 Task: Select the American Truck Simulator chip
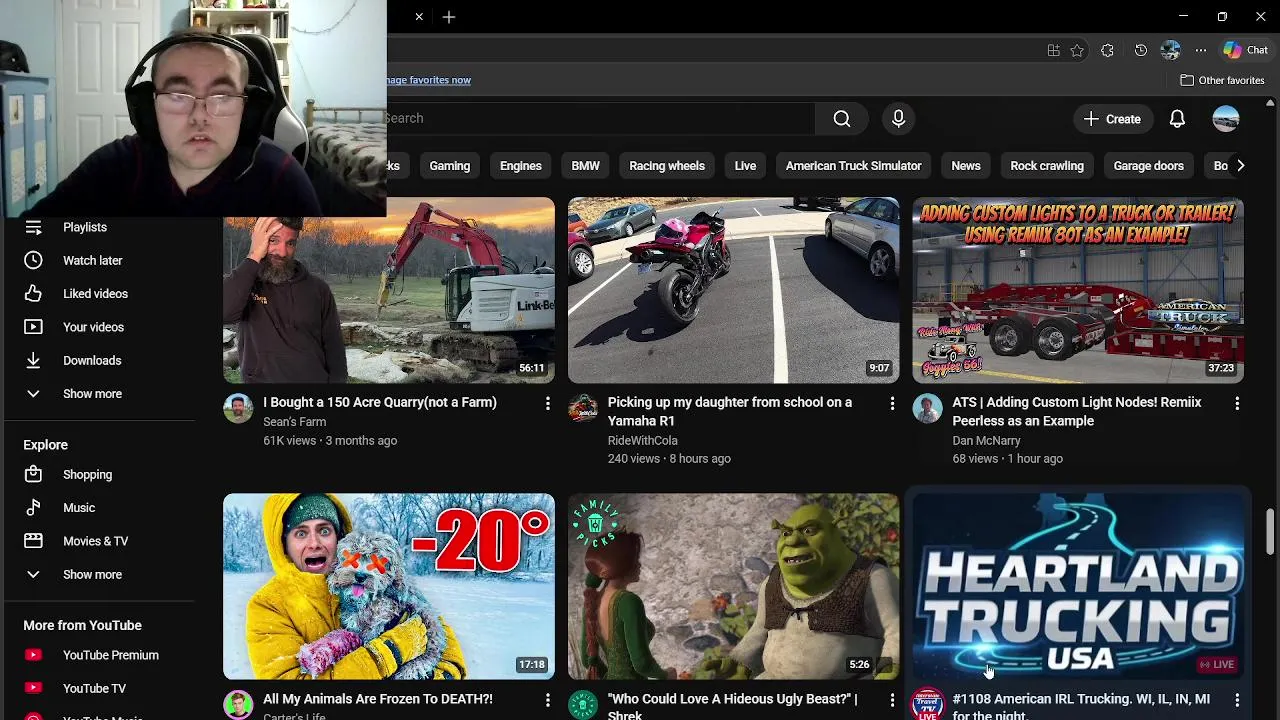tap(853, 166)
